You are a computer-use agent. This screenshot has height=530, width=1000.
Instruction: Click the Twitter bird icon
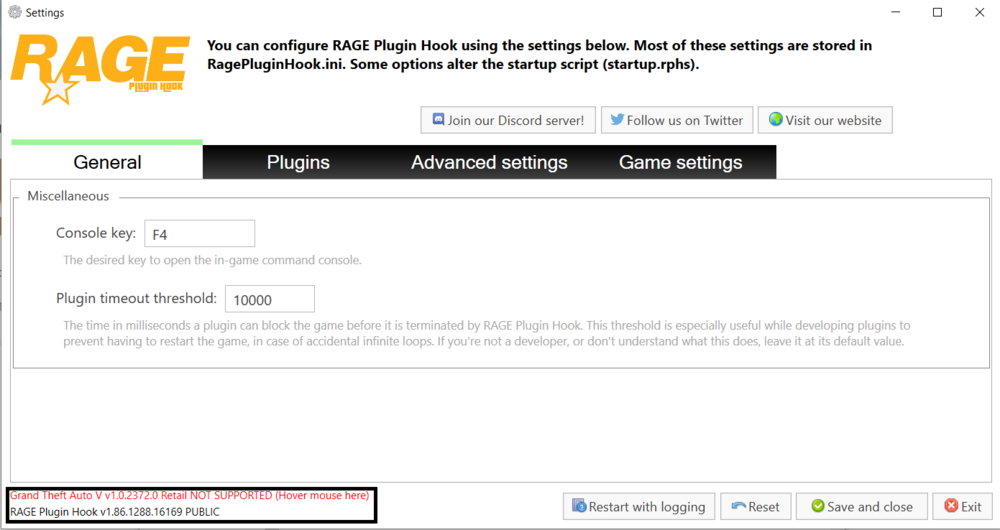pos(617,120)
